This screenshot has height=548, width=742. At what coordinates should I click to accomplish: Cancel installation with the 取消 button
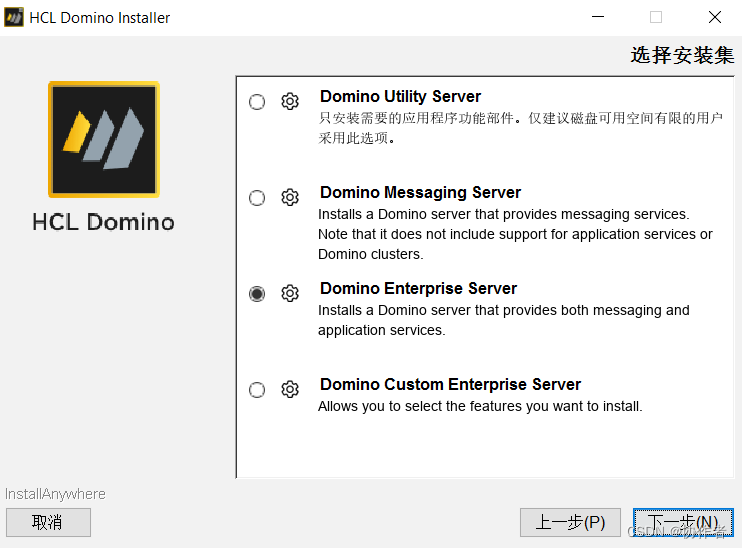point(48,522)
